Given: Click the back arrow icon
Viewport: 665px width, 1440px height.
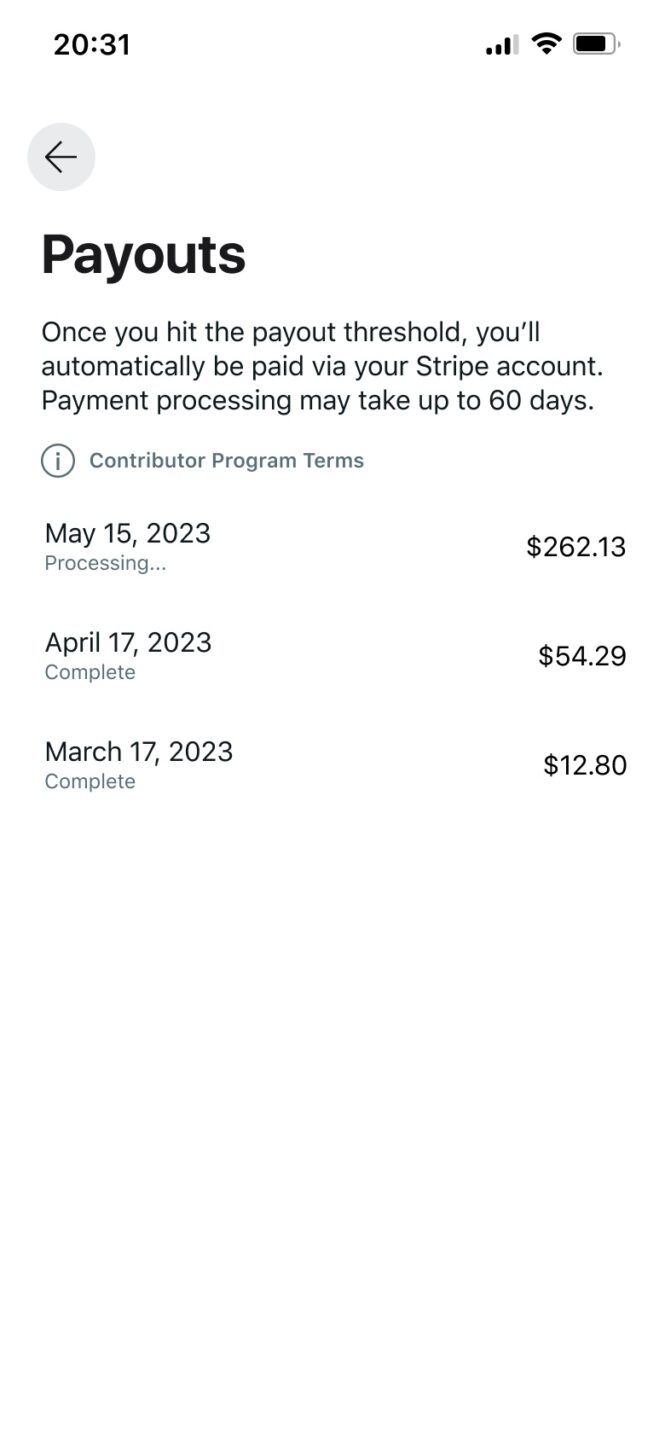Looking at the screenshot, I should [60, 157].
